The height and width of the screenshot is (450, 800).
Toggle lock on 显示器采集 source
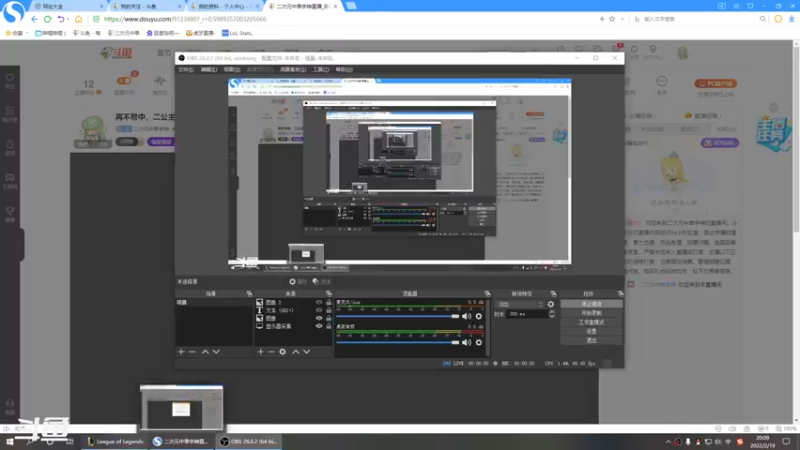click(x=329, y=326)
